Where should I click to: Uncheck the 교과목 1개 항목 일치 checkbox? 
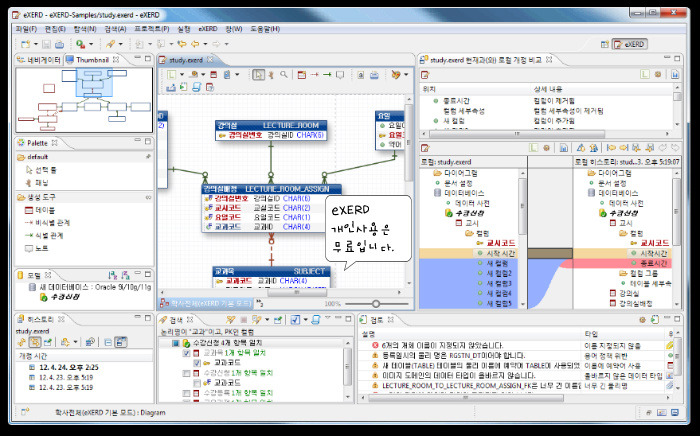point(186,353)
